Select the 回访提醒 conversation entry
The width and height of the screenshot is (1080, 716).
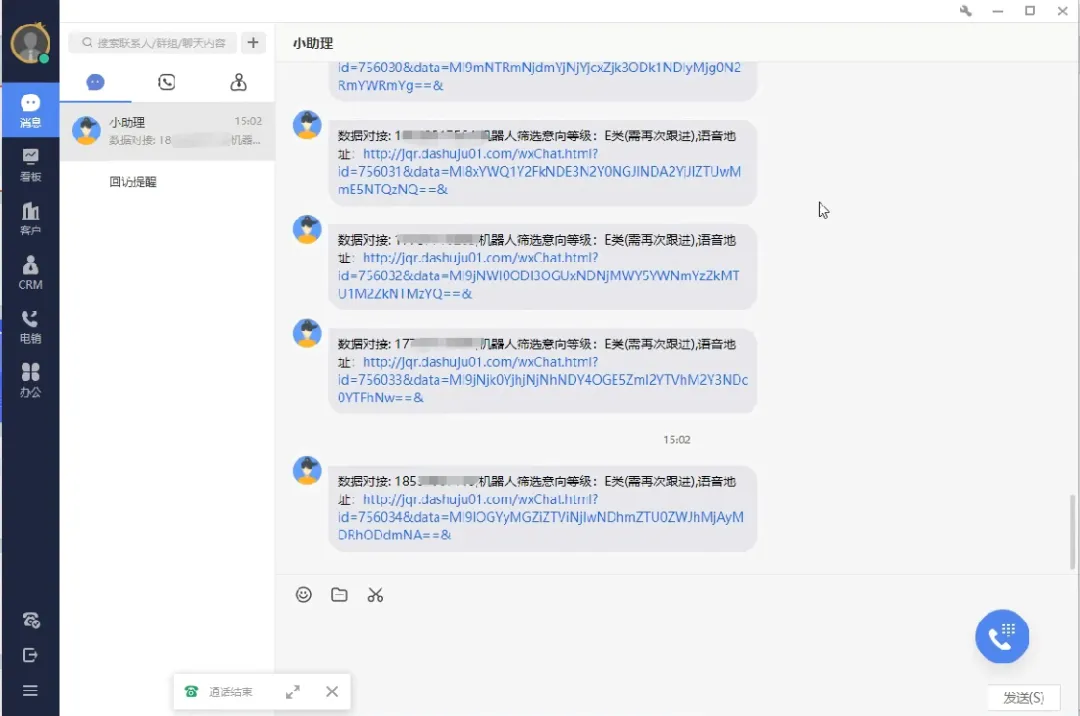[x=133, y=181]
